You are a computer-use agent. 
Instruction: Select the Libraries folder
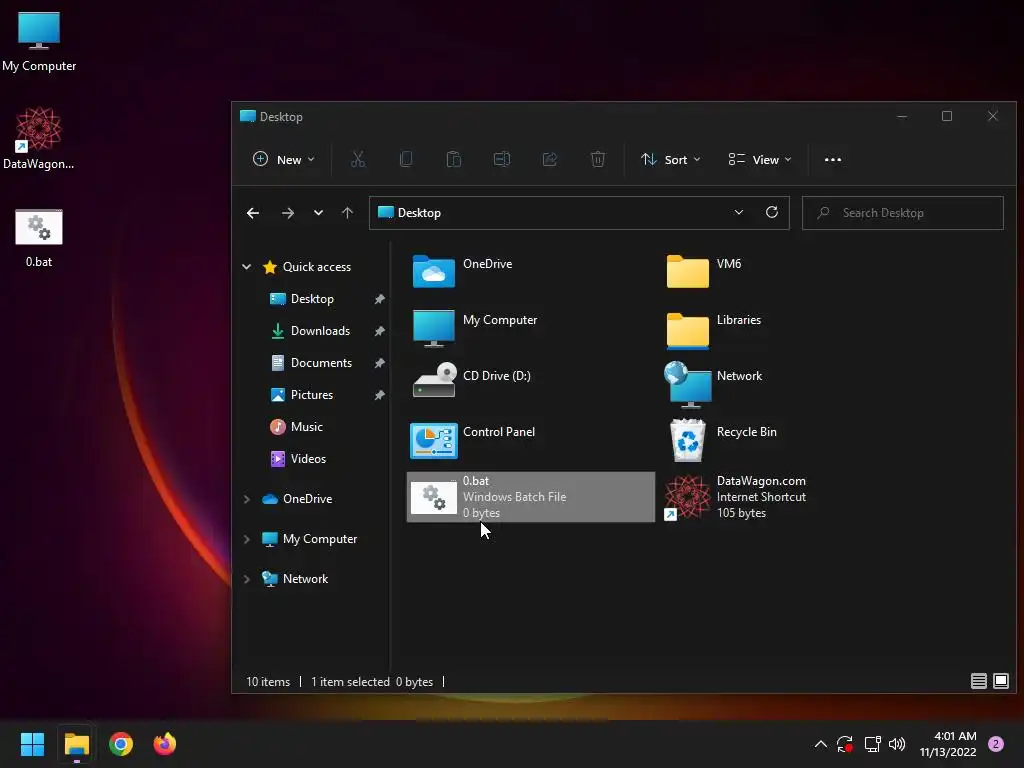point(784,328)
